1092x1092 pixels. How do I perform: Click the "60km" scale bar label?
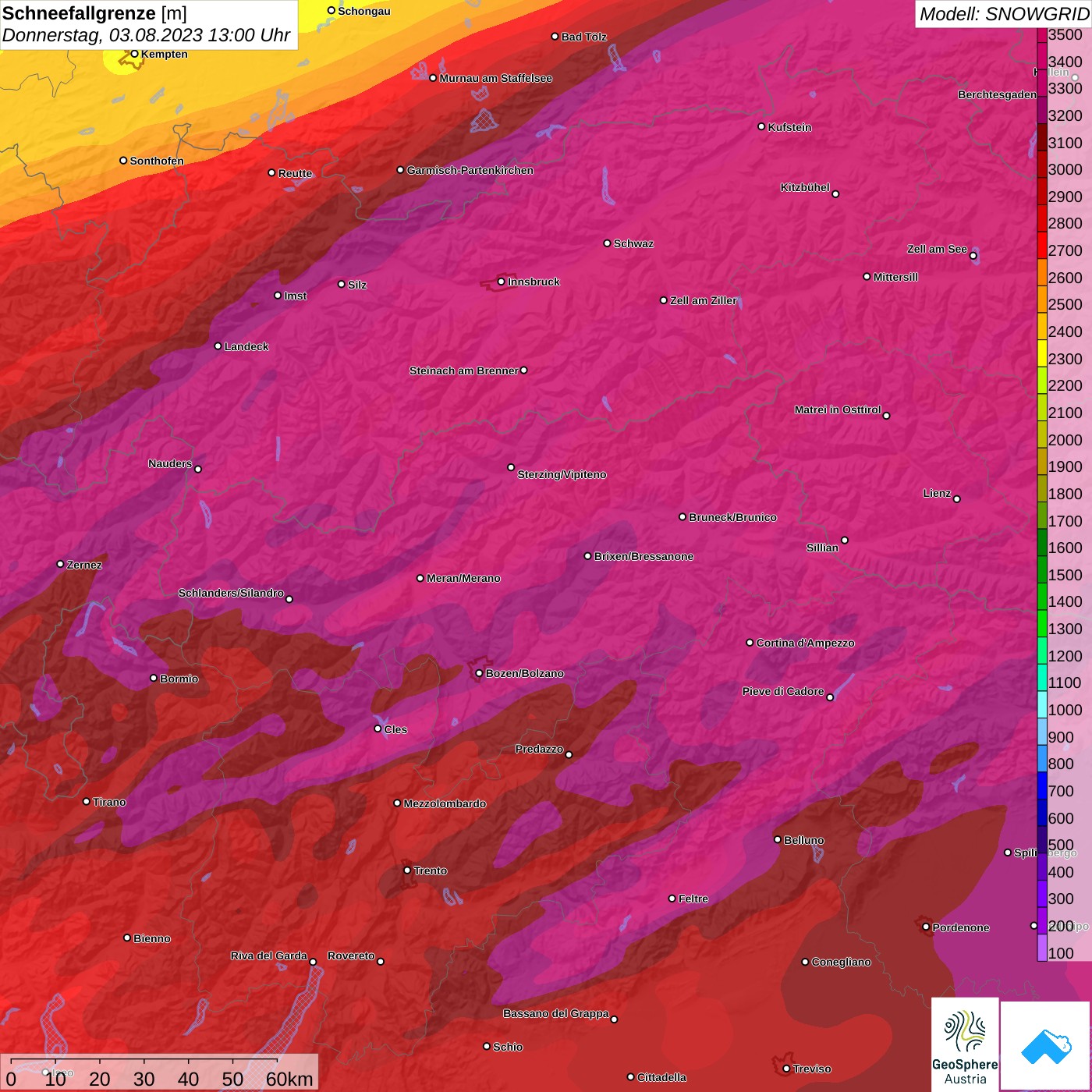(x=289, y=1079)
